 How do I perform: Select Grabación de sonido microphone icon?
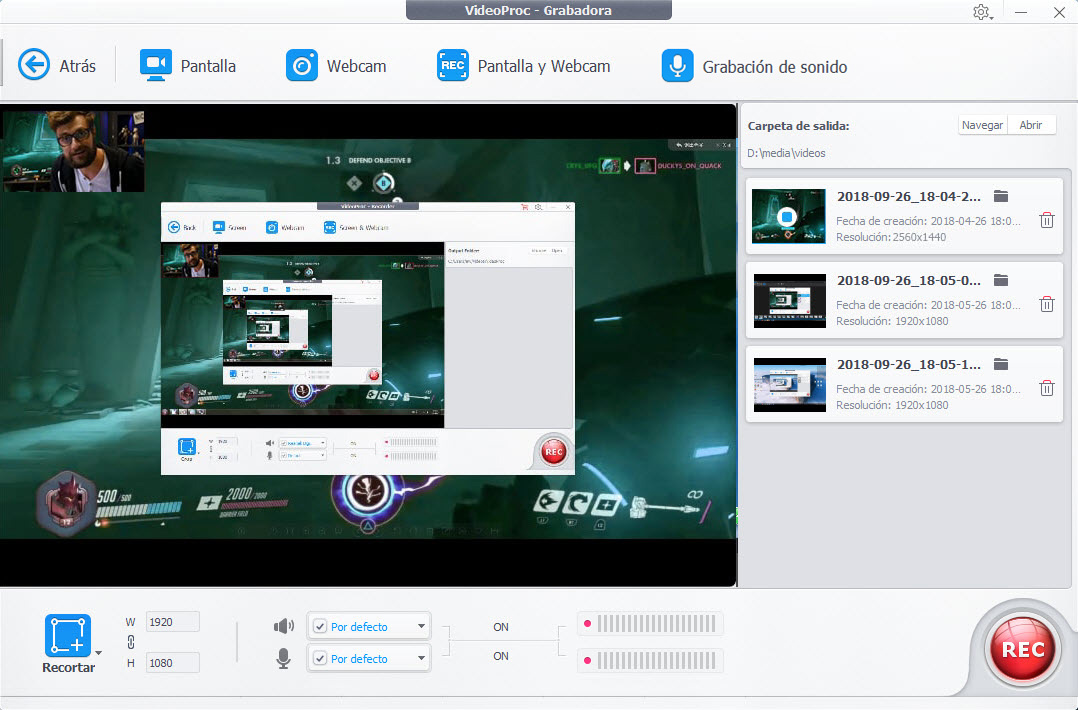(677, 66)
